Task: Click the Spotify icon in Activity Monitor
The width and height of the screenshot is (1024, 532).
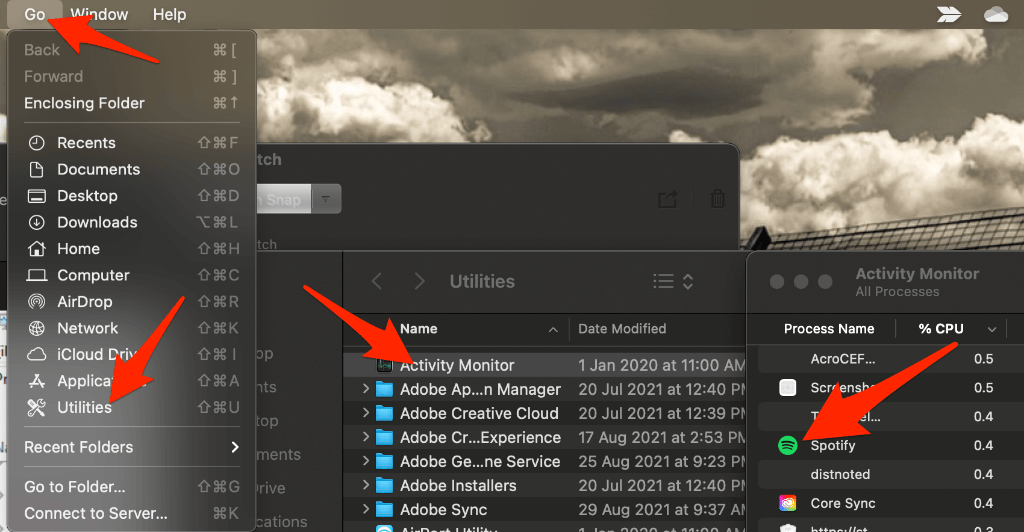Action: [x=788, y=446]
